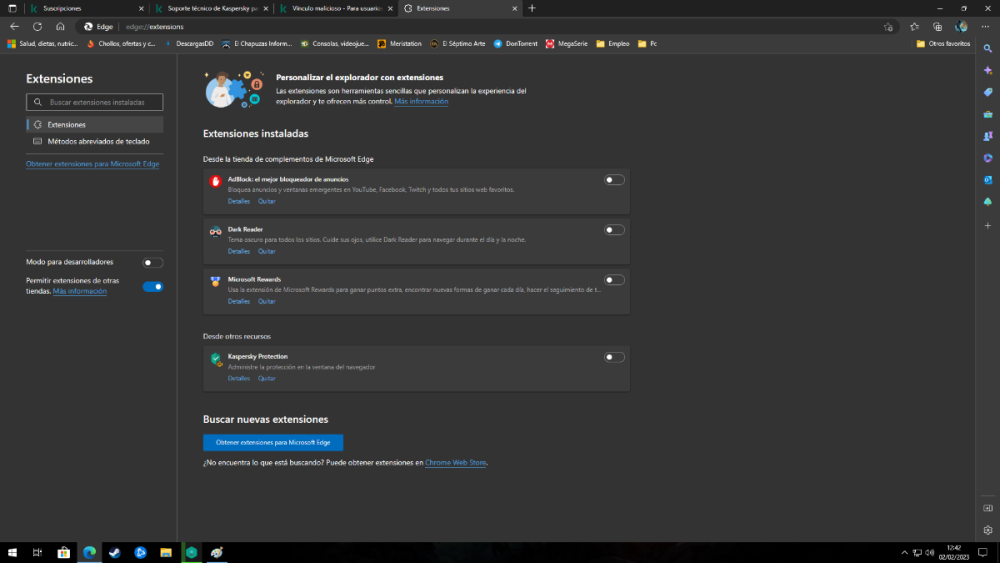Open the DonTorrent bookmark
Screen dimensions: 1000x563
(515, 44)
